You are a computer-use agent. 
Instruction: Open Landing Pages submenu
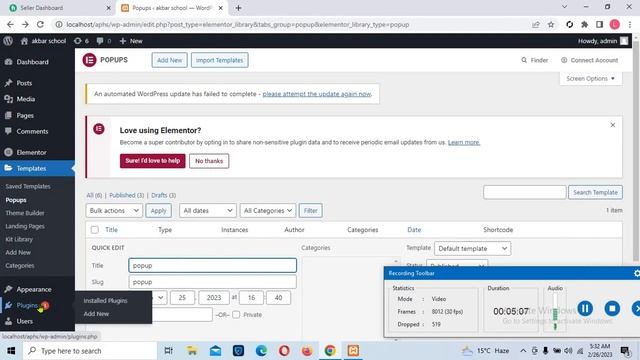pyautogui.click(x=25, y=226)
